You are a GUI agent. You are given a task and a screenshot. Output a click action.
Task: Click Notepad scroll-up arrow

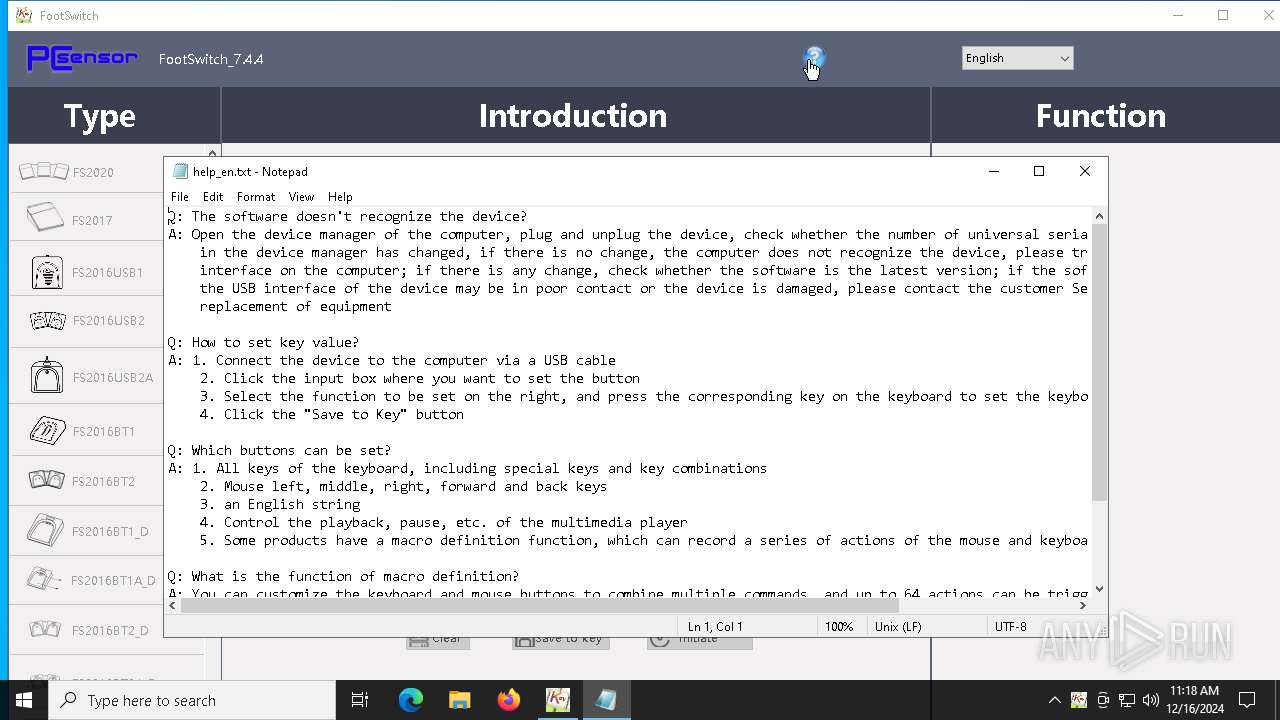pyautogui.click(x=1099, y=215)
